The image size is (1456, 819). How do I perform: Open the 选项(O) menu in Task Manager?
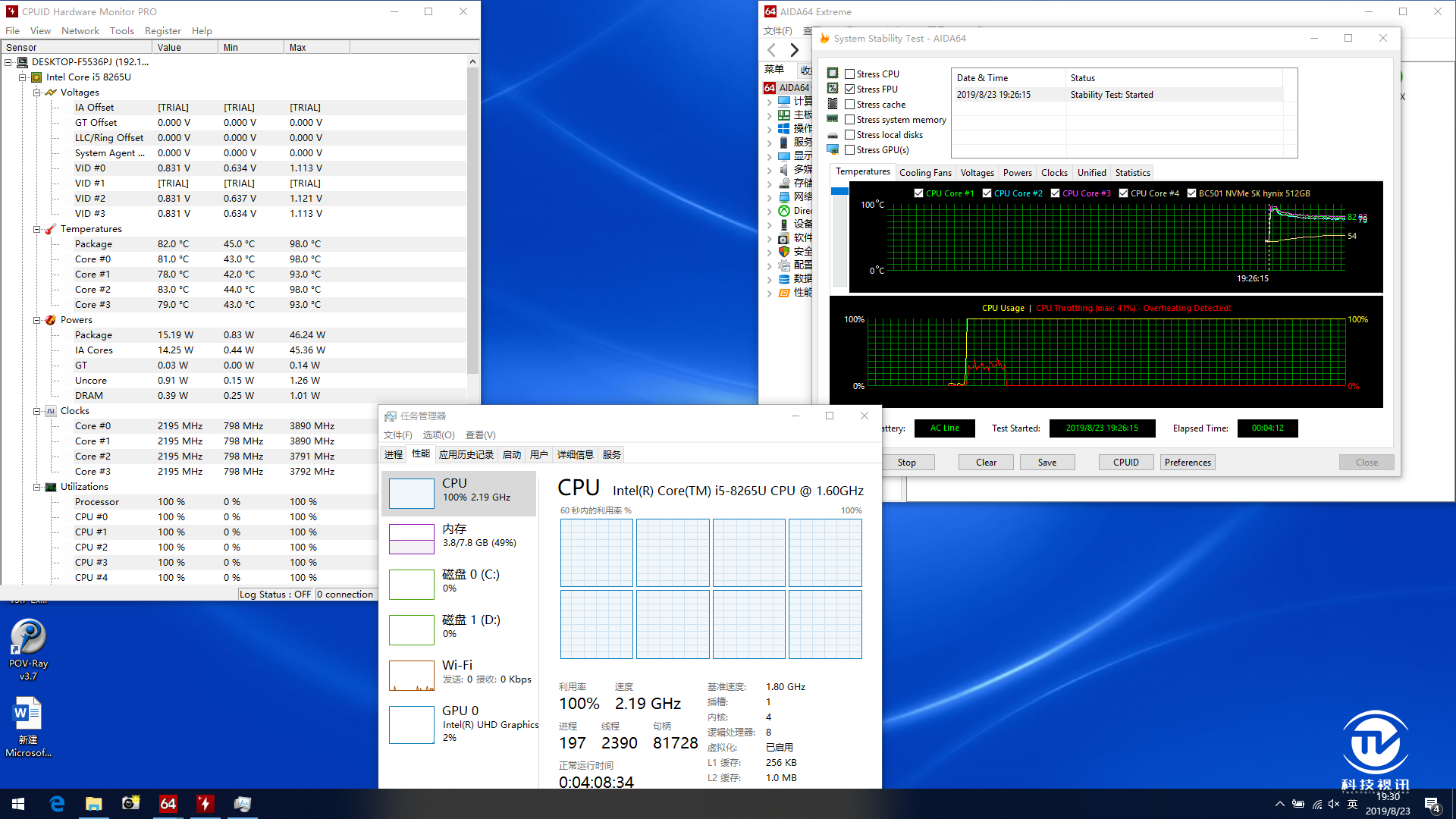pyautogui.click(x=438, y=435)
